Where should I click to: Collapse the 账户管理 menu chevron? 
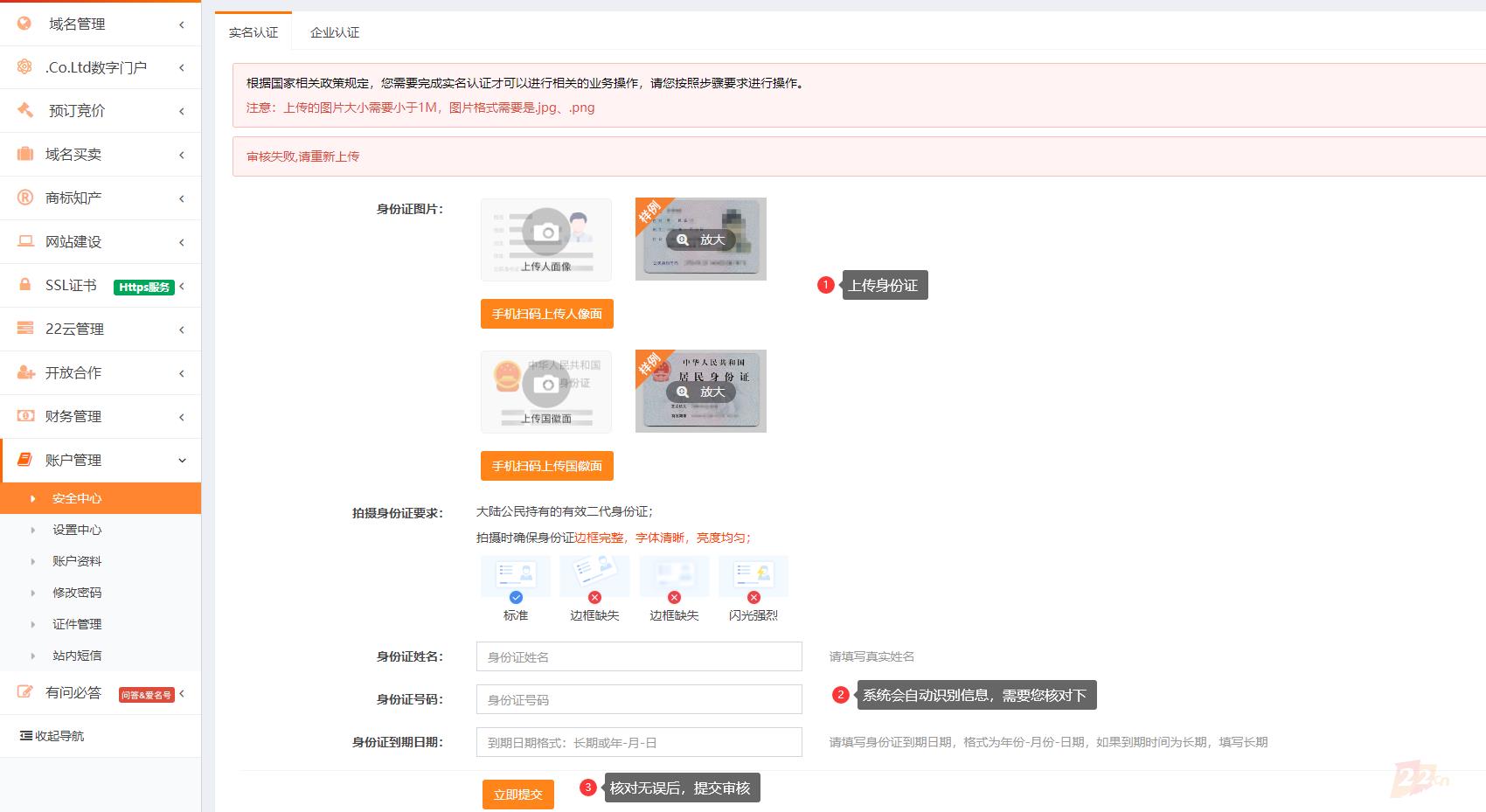click(x=182, y=461)
